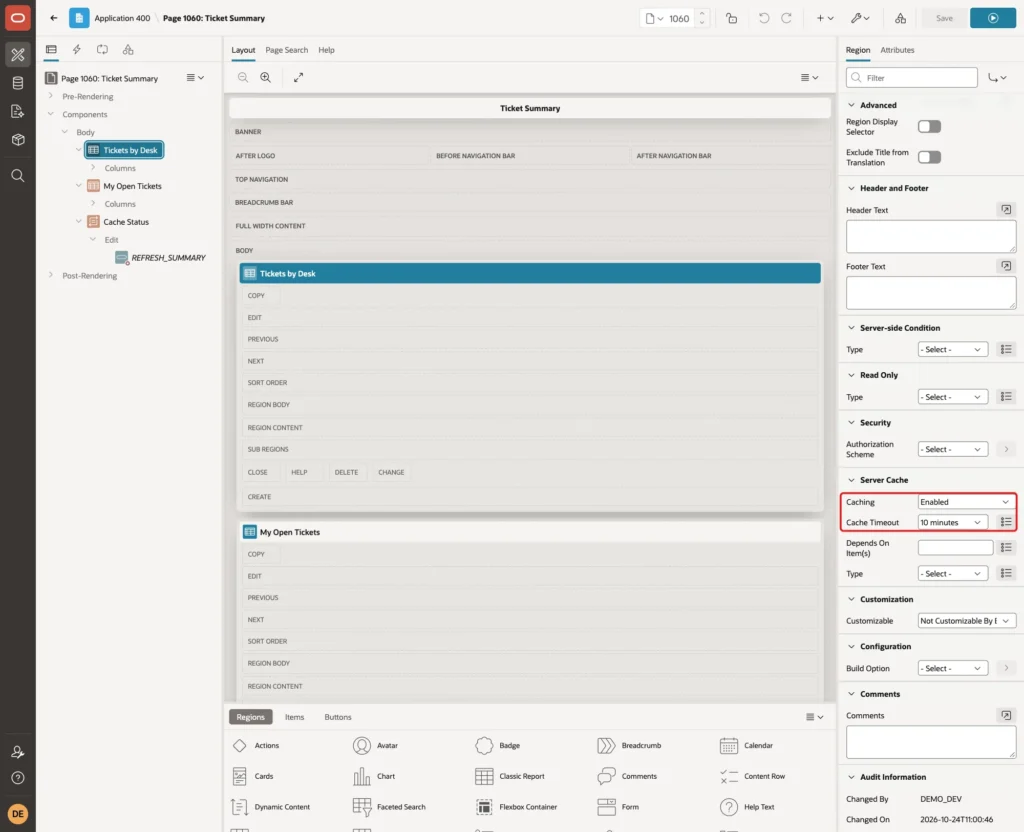Open the App Builder sidebar icon
Viewport: 1024px width, 832px height.
pos(18,54)
